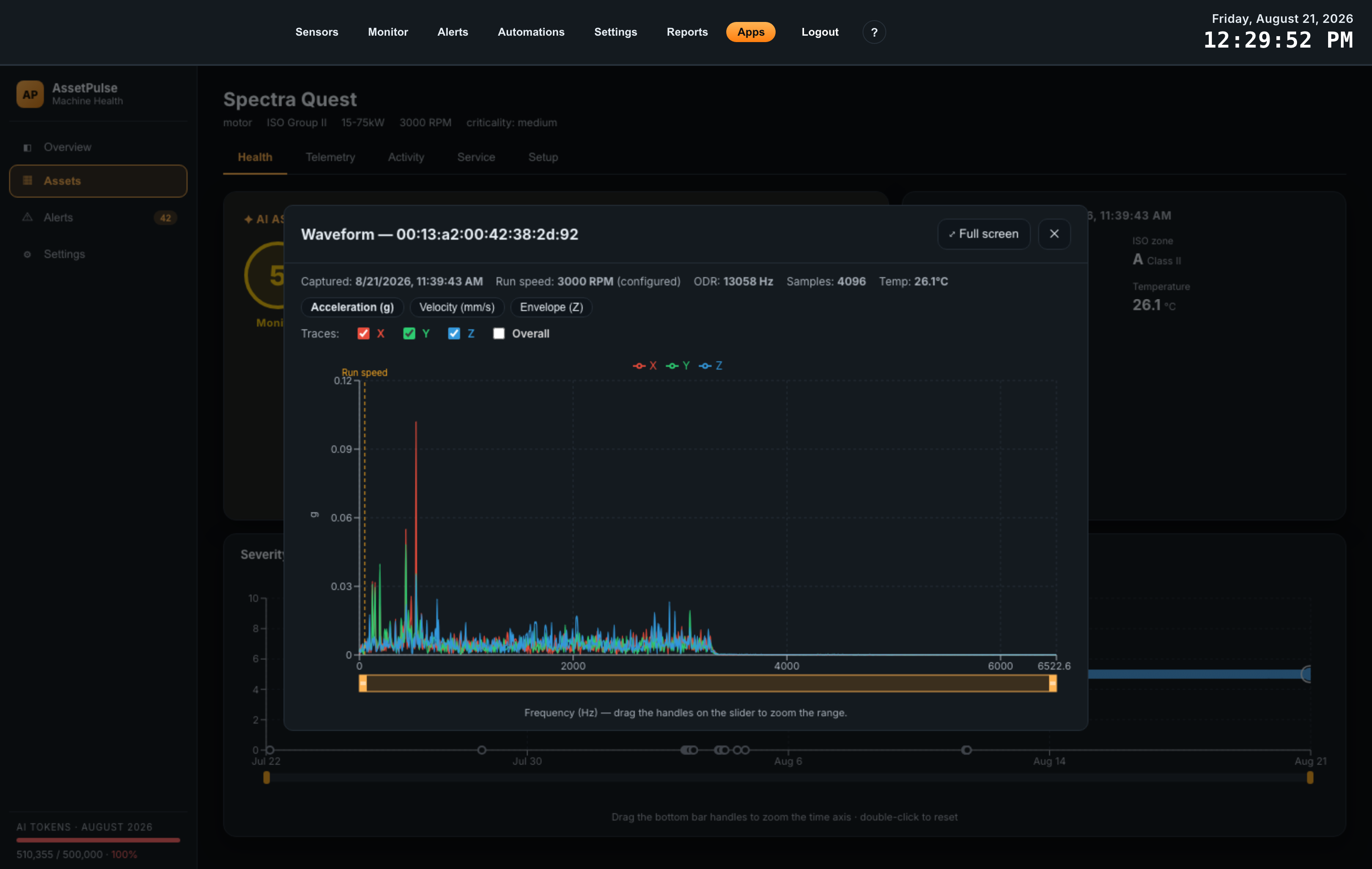
Task: Click the ISO zone A Class II value
Action: (x=1157, y=260)
